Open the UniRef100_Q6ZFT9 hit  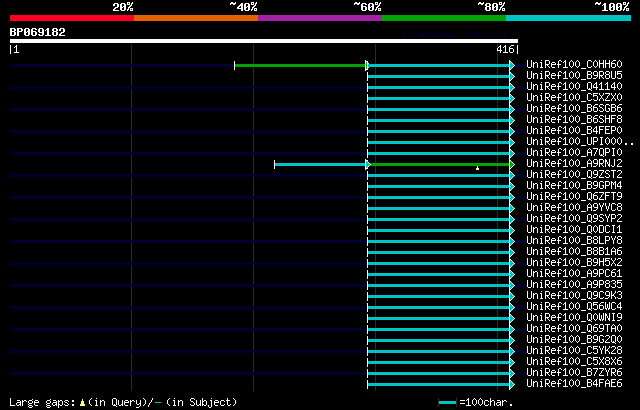click(x=574, y=197)
